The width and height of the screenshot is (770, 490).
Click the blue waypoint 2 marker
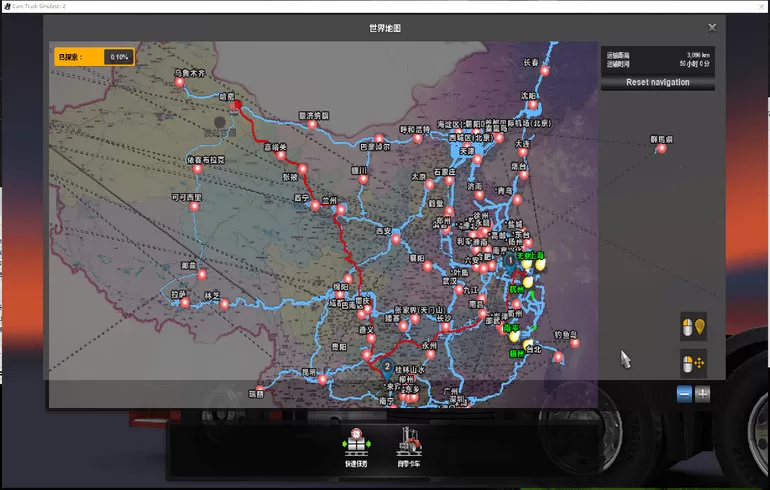[x=387, y=366]
